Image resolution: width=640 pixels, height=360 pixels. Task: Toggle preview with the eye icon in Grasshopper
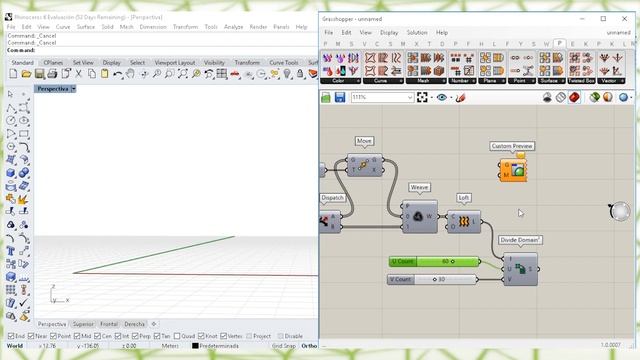tap(441, 97)
